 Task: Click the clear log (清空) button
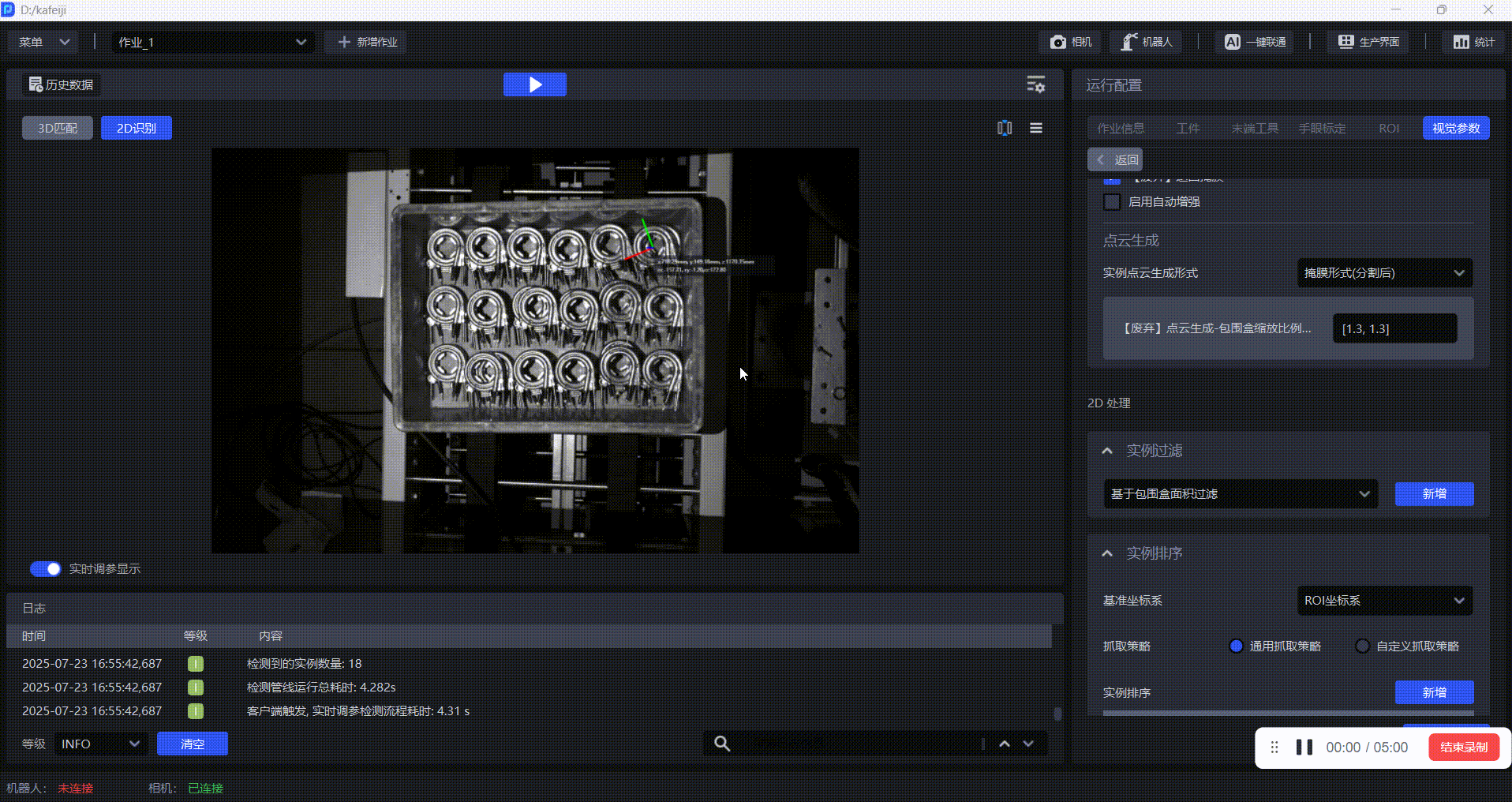tap(193, 744)
